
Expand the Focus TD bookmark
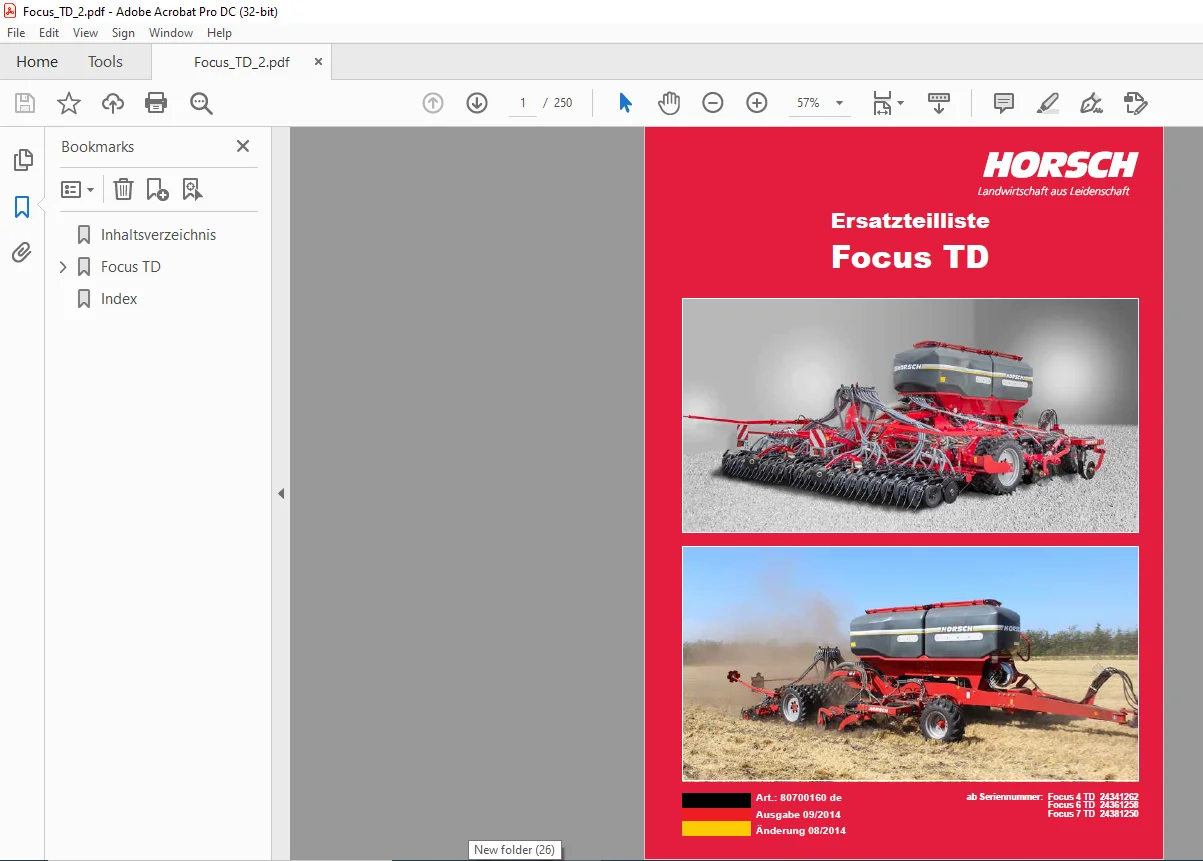63,267
